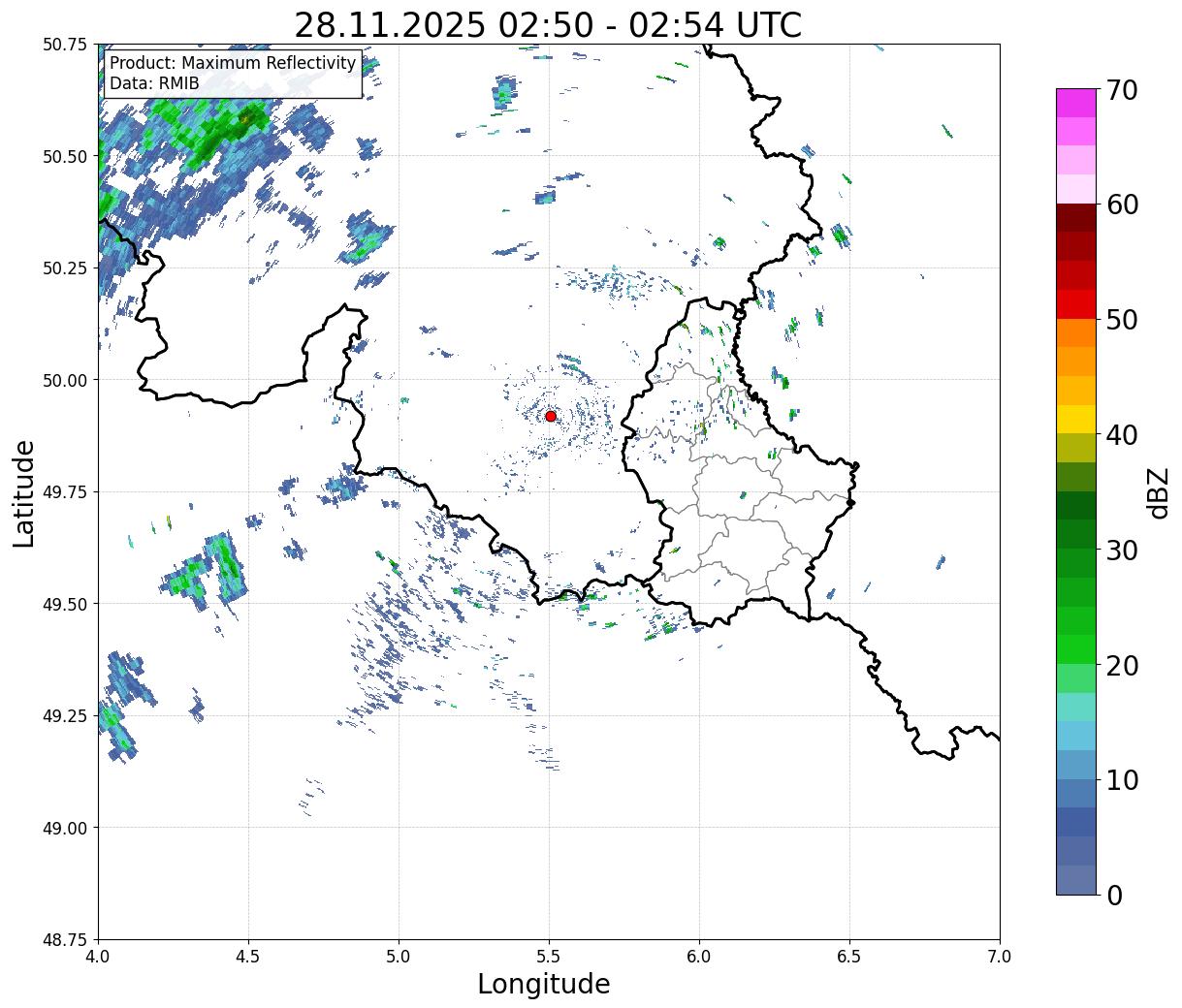The image size is (1182, 1008).
Task: Click the magenta swatch at the colorbar top
Action: pos(1076,103)
